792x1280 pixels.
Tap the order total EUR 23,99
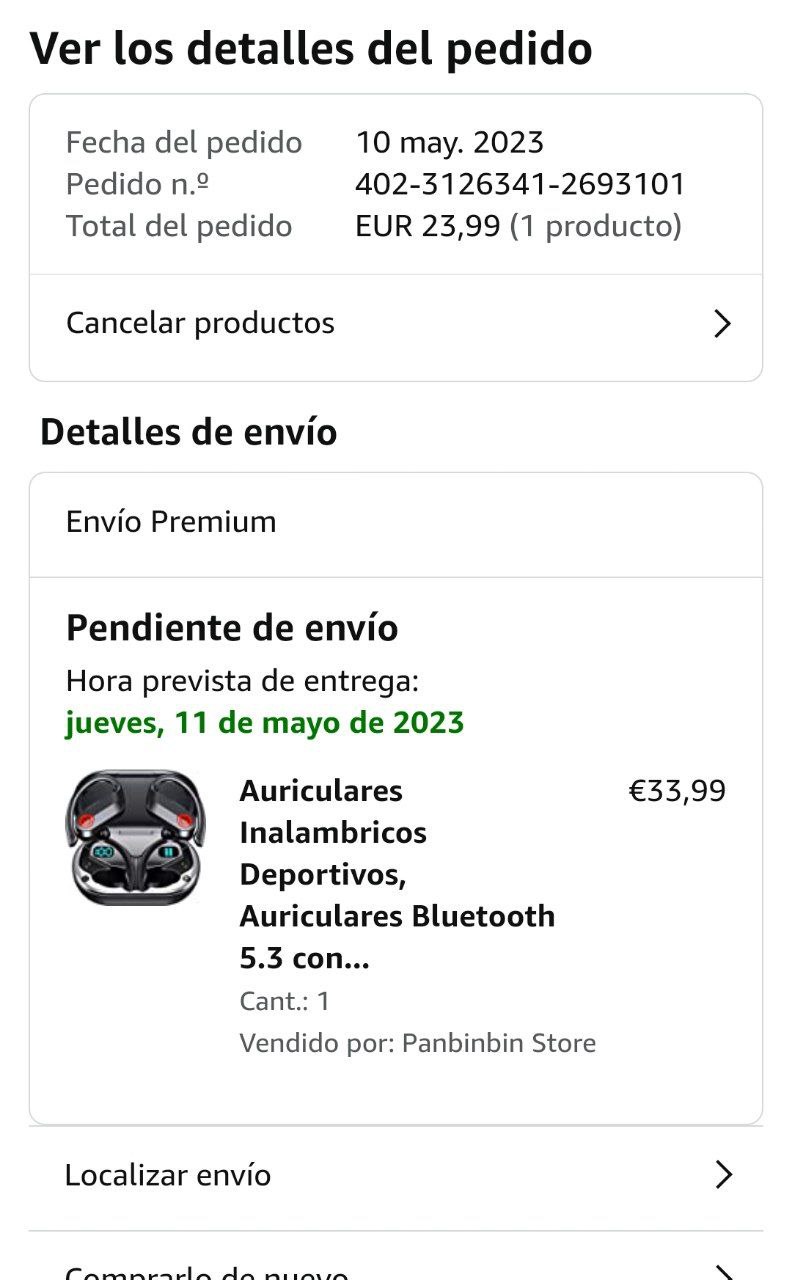(x=427, y=226)
